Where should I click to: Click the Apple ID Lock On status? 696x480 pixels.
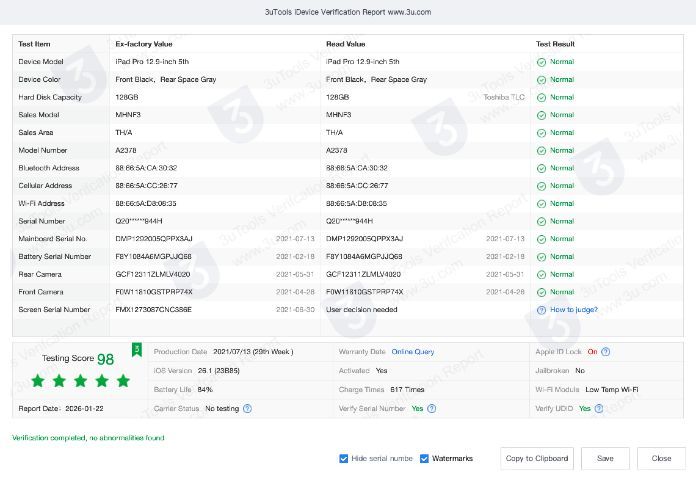pos(592,352)
